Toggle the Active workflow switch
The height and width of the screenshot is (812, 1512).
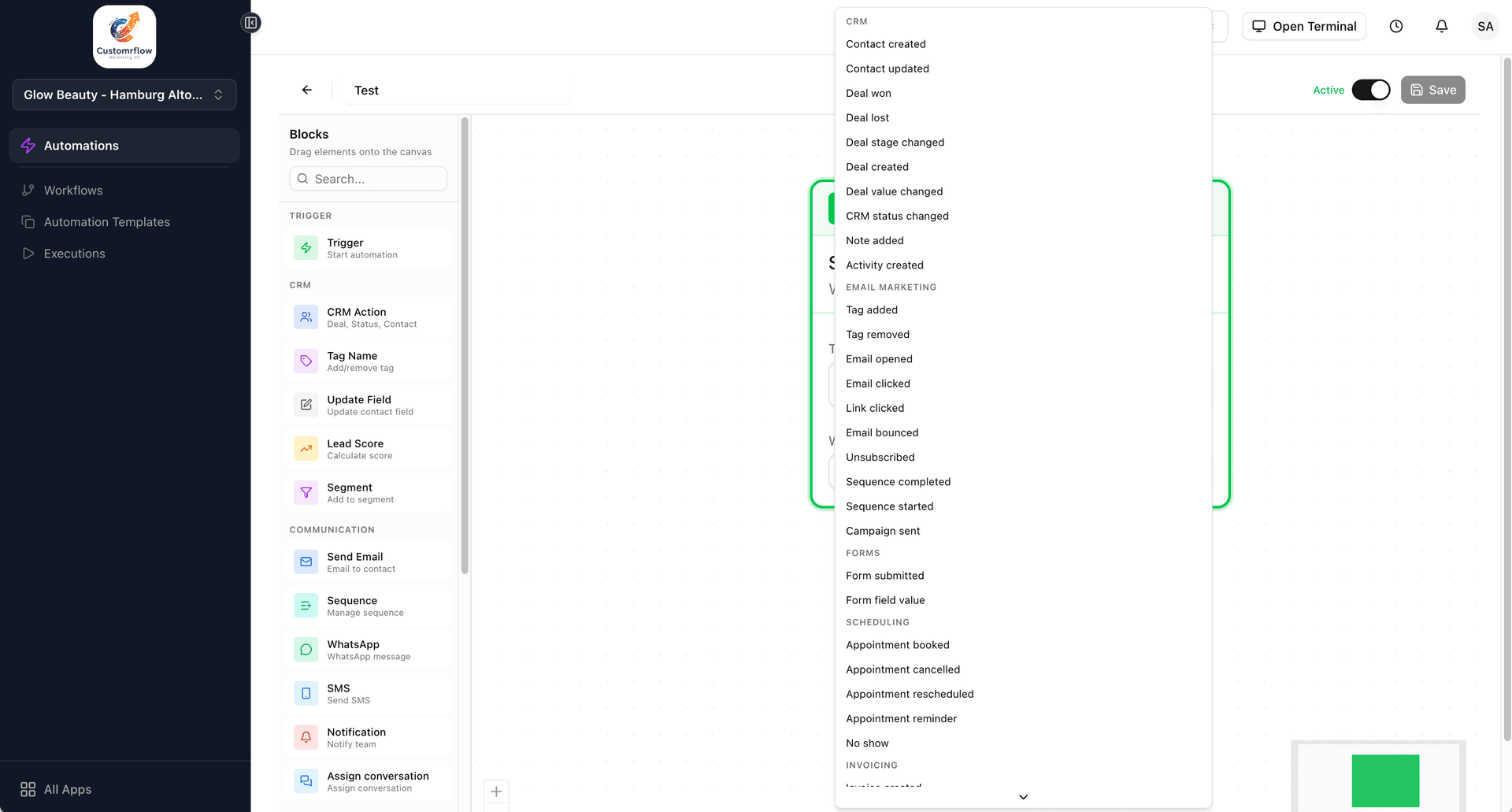[x=1371, y=90]
